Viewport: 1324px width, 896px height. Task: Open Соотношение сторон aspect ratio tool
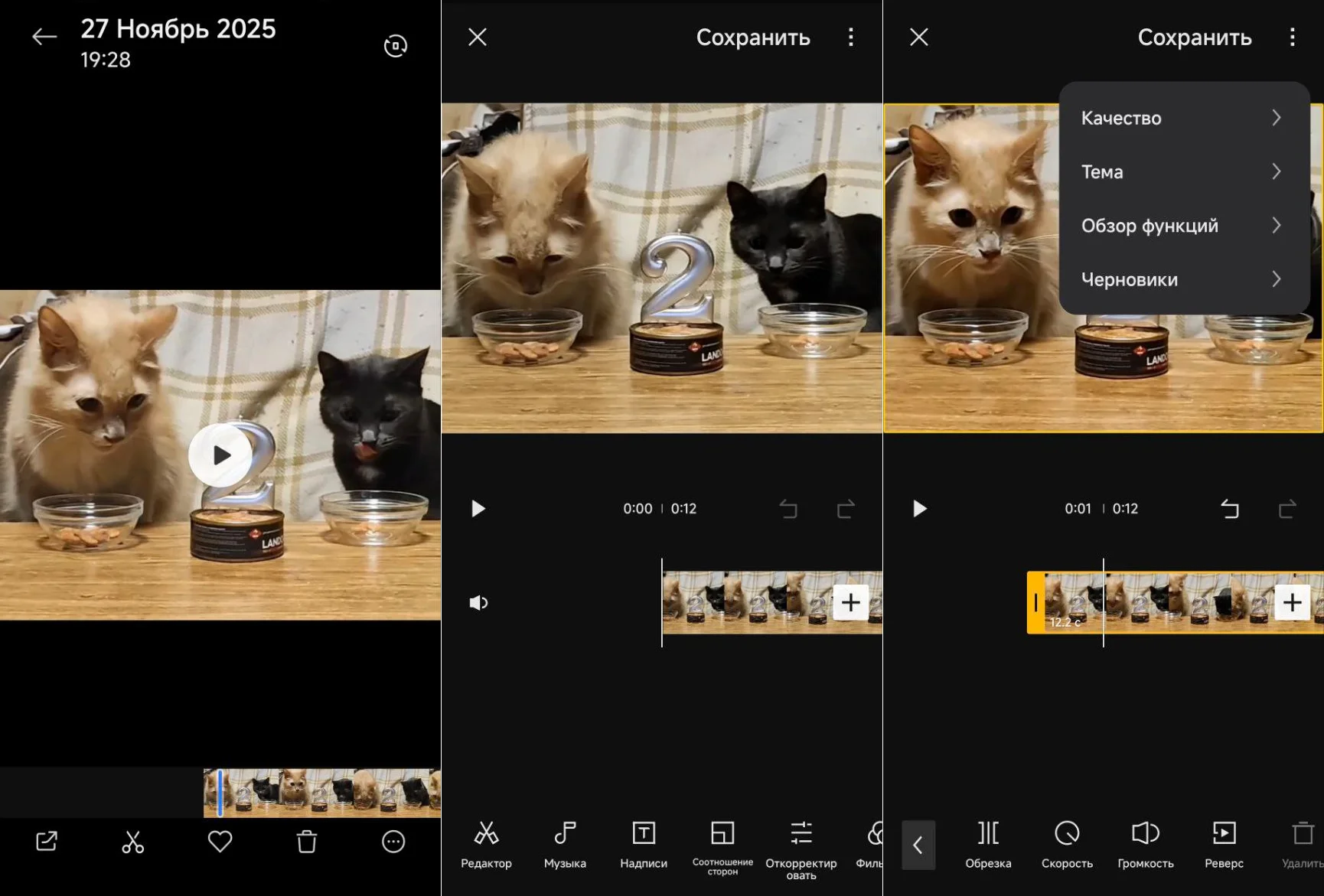point(722,845)
